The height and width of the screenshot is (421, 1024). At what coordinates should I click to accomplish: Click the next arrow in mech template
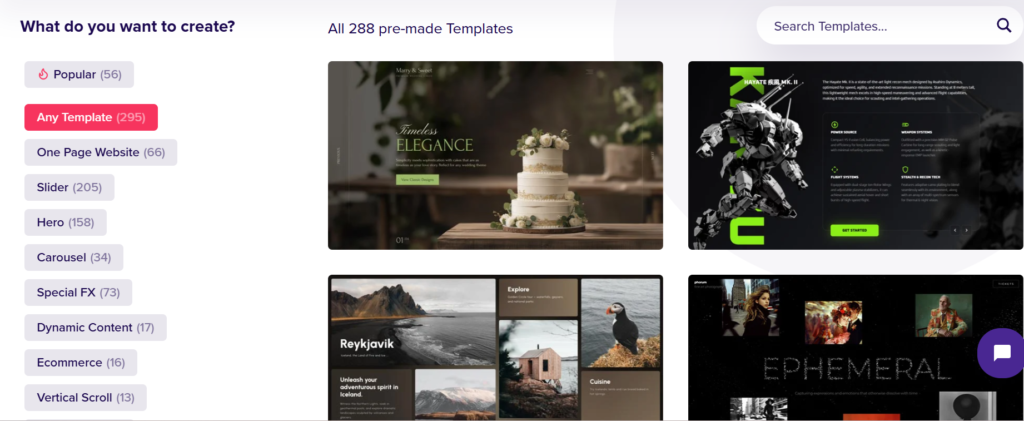pyautogui.click(x=967, y=230)
